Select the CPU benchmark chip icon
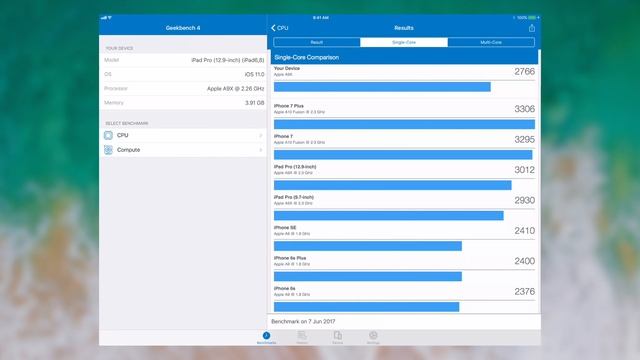Viewport: 640px width, 360px height. point(108,136)
